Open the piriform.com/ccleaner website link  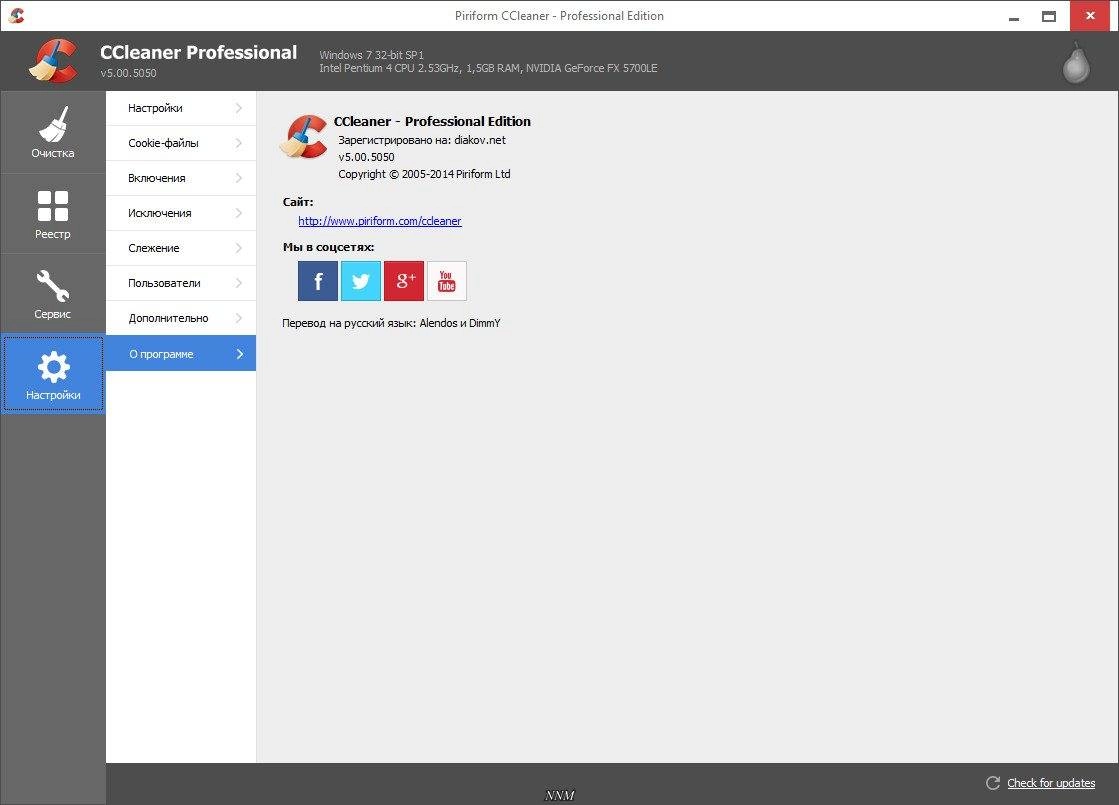pyautogui.click(x=380, y=221)
